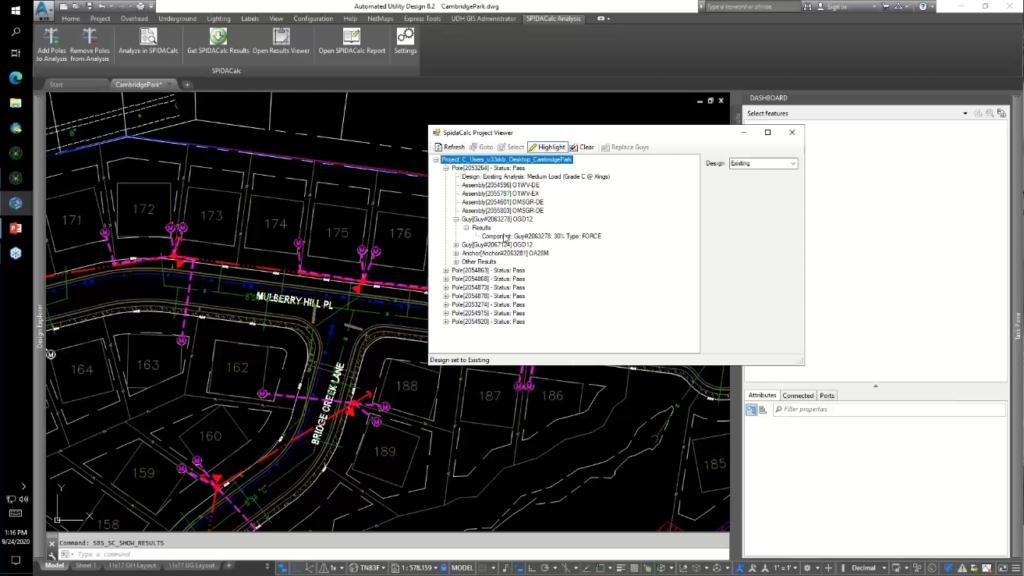Open SPIDACalc Report
Screen dimensions: 1024x576
click(351, 37)
